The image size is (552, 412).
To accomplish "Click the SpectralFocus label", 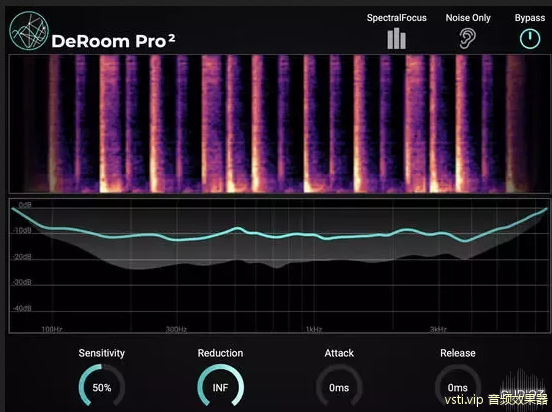I will point(396,18).
